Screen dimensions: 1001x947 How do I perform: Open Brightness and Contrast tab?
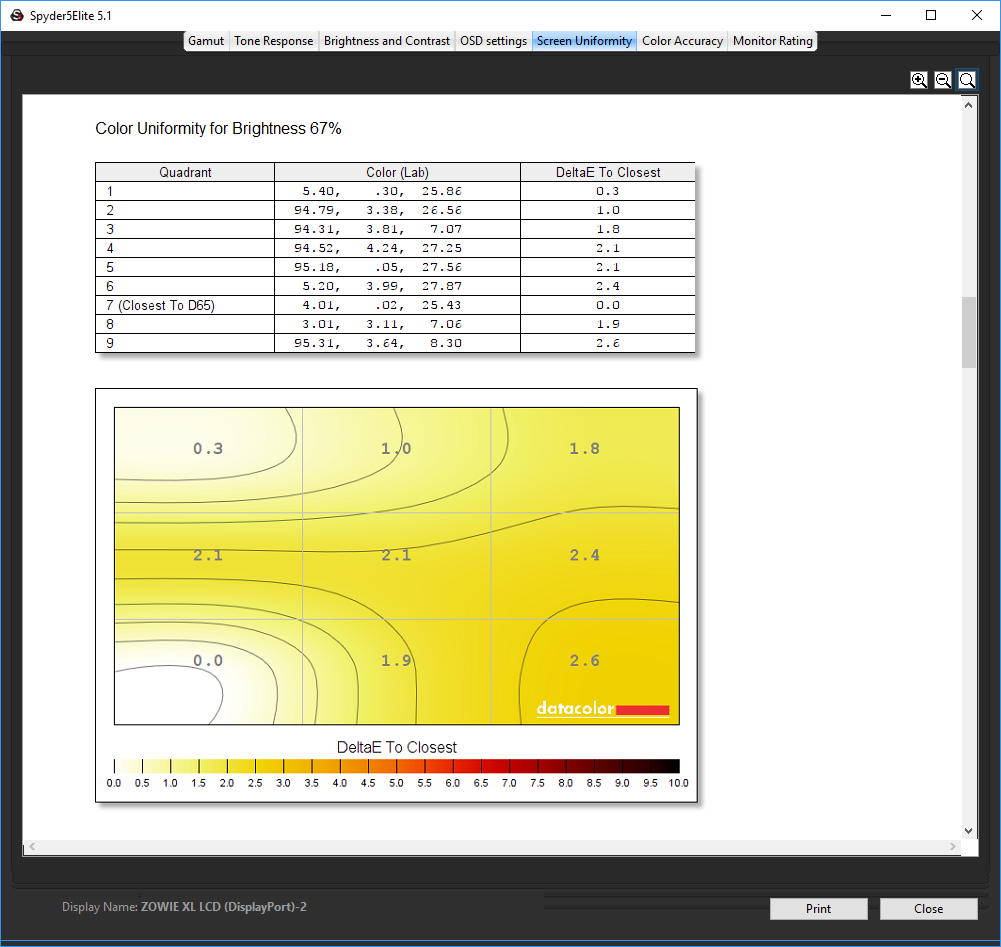click(386, 41)
